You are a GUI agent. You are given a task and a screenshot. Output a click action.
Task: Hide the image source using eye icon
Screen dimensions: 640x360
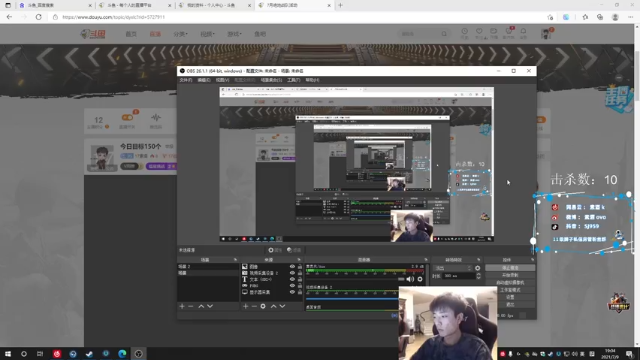pos(292,267)
